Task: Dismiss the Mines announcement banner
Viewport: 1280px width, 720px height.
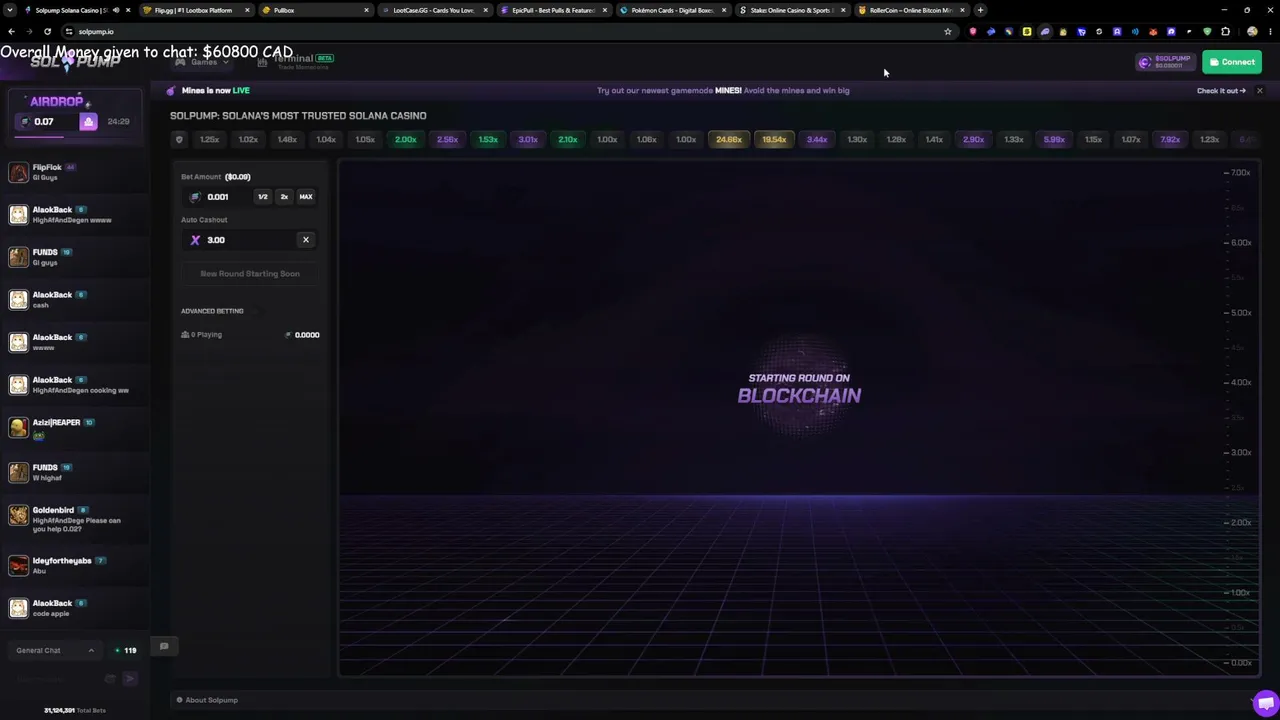Action: click(x=1259, y=91)
